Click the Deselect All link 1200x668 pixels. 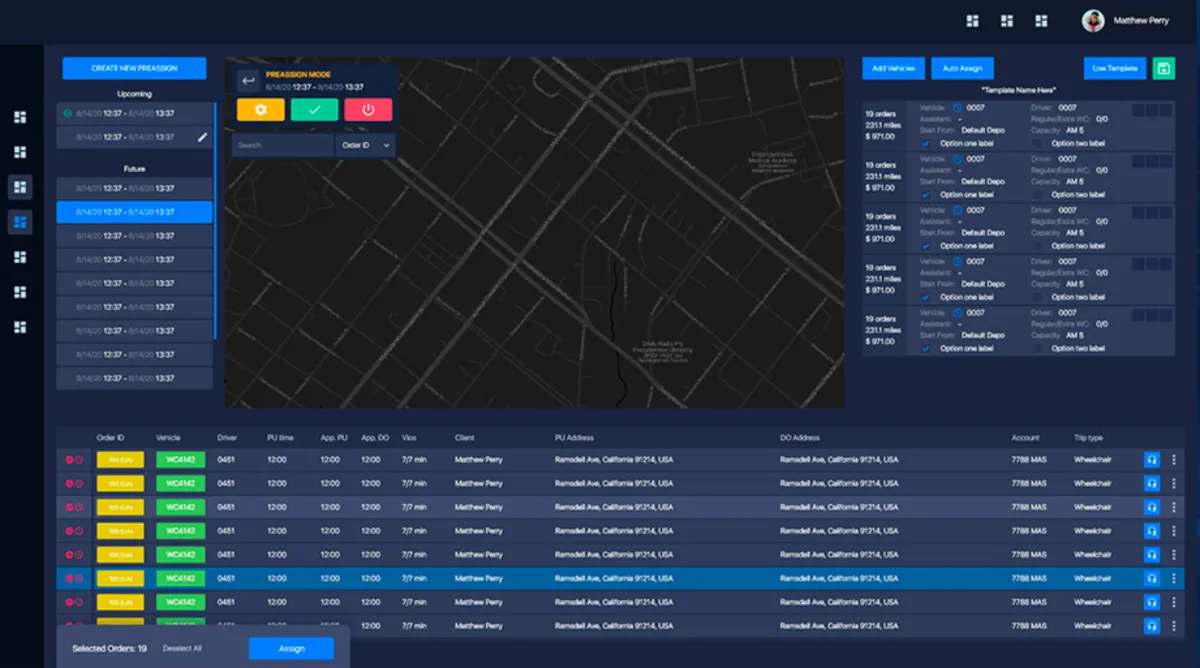[182, 648]
